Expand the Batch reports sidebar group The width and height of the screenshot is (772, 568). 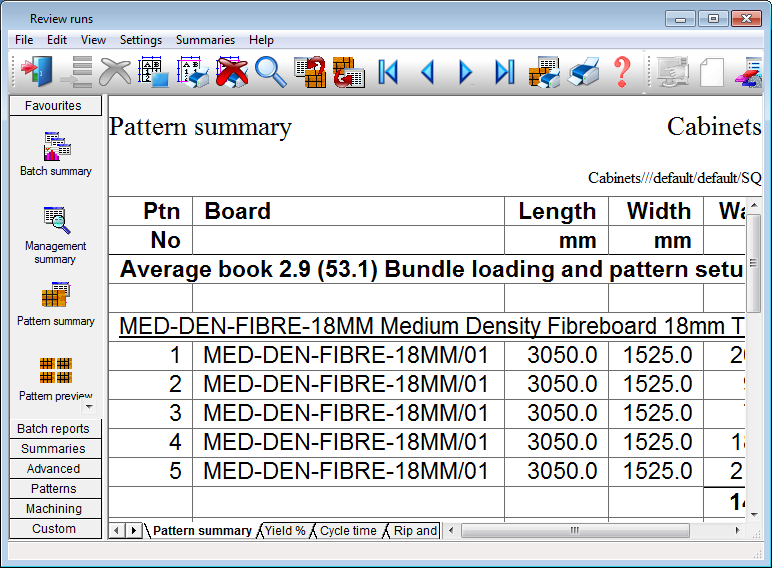54,429
